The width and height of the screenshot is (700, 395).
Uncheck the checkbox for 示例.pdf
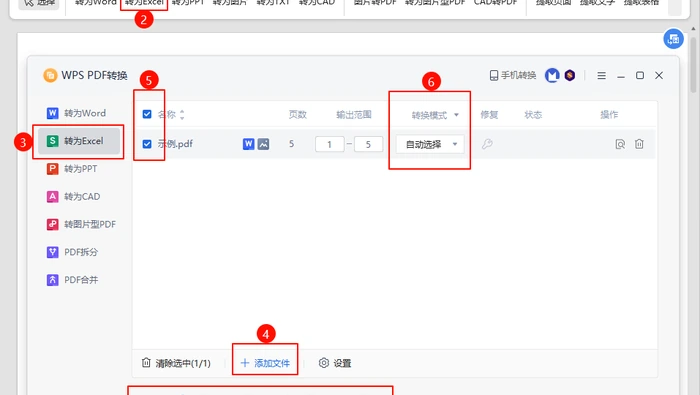(147, 144)
